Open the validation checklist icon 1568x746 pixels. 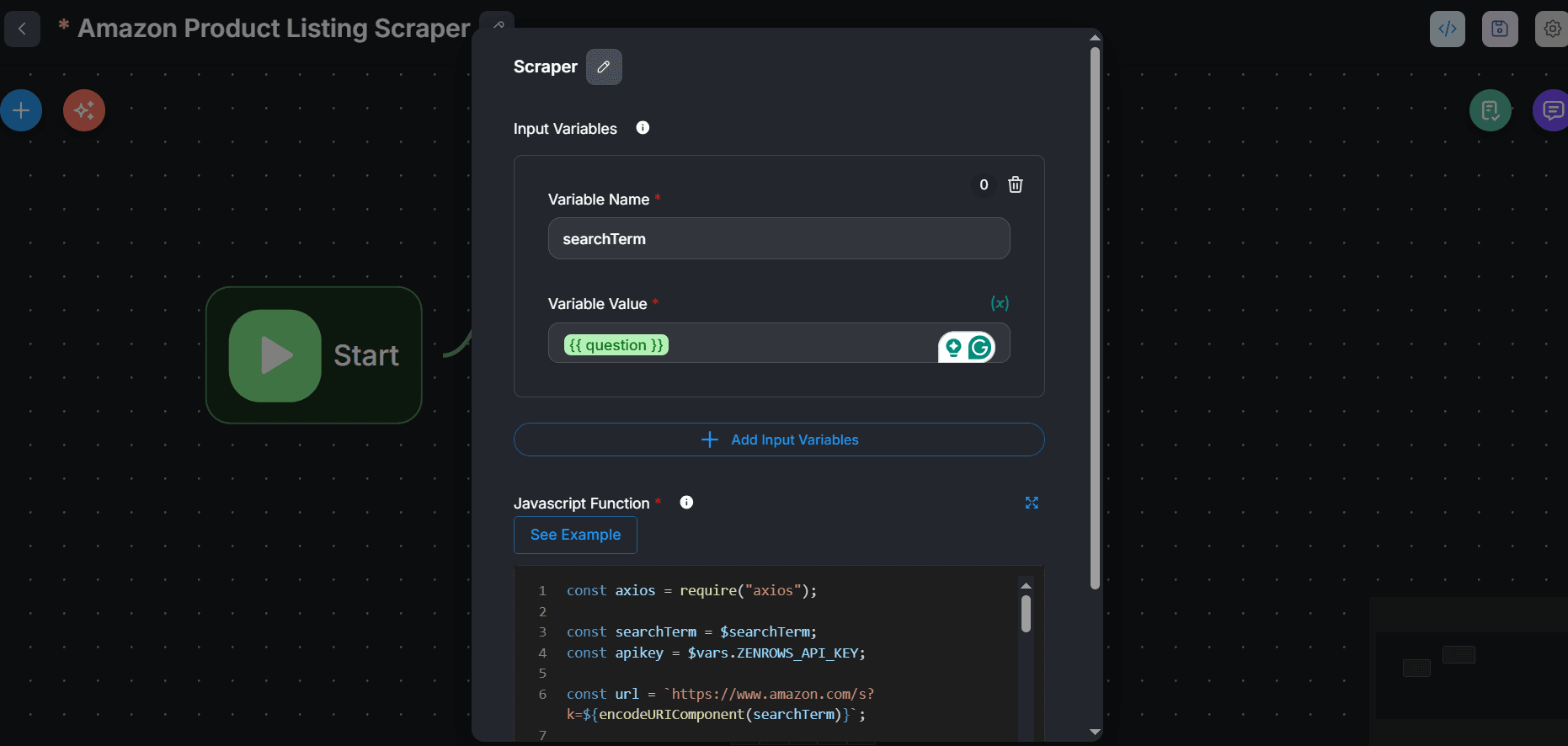click(1491, 110)
